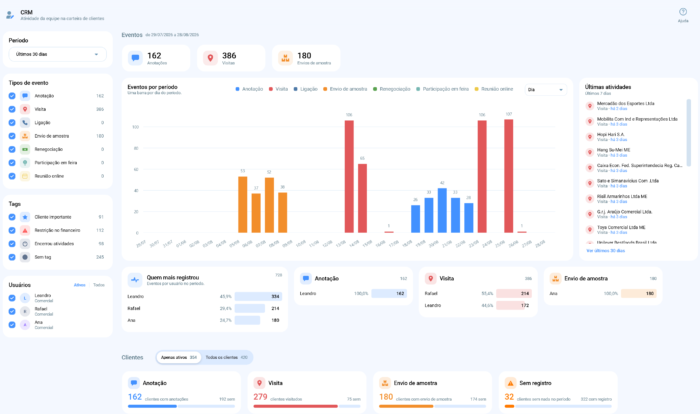Click the CRM logo icon in header
The height and width of the screenshot is (414, 700).
(x=10, y=15)
